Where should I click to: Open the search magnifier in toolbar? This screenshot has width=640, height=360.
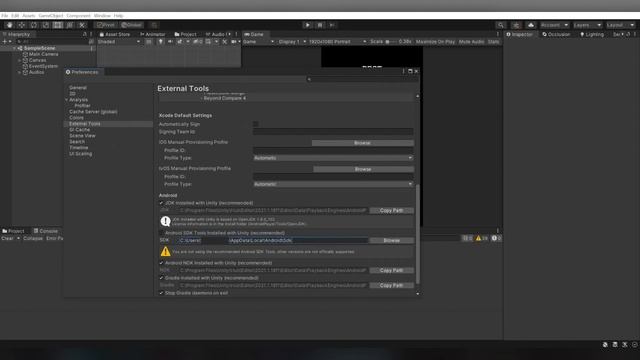500,25
